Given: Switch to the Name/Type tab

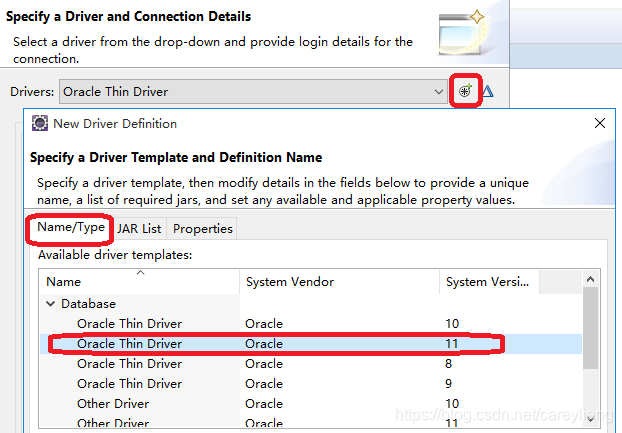Looking at the screenshot, I should click(71, 228).
